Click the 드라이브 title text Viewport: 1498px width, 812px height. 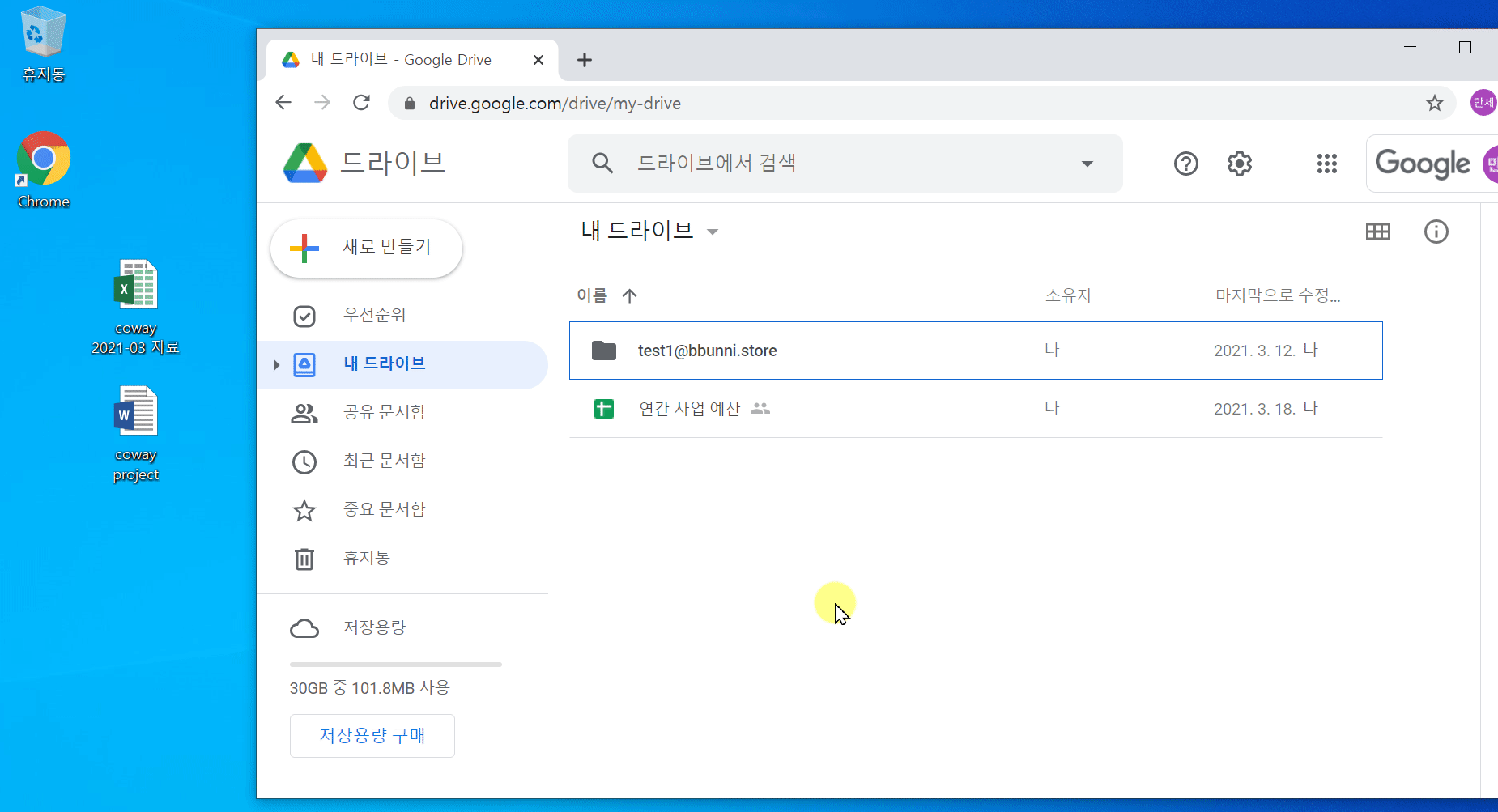pos(394,163)
